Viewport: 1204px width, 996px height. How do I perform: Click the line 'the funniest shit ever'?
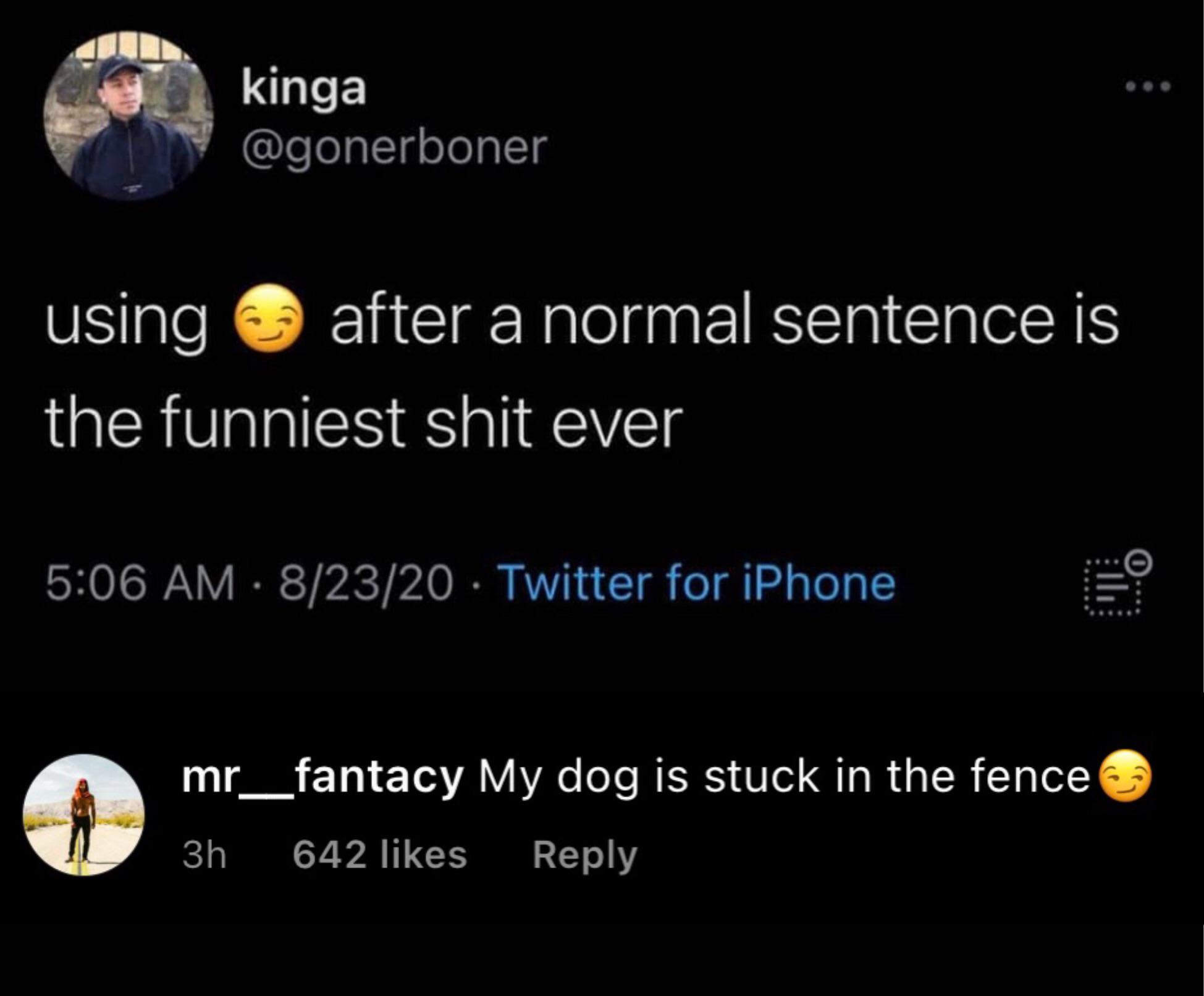point(364,424)
